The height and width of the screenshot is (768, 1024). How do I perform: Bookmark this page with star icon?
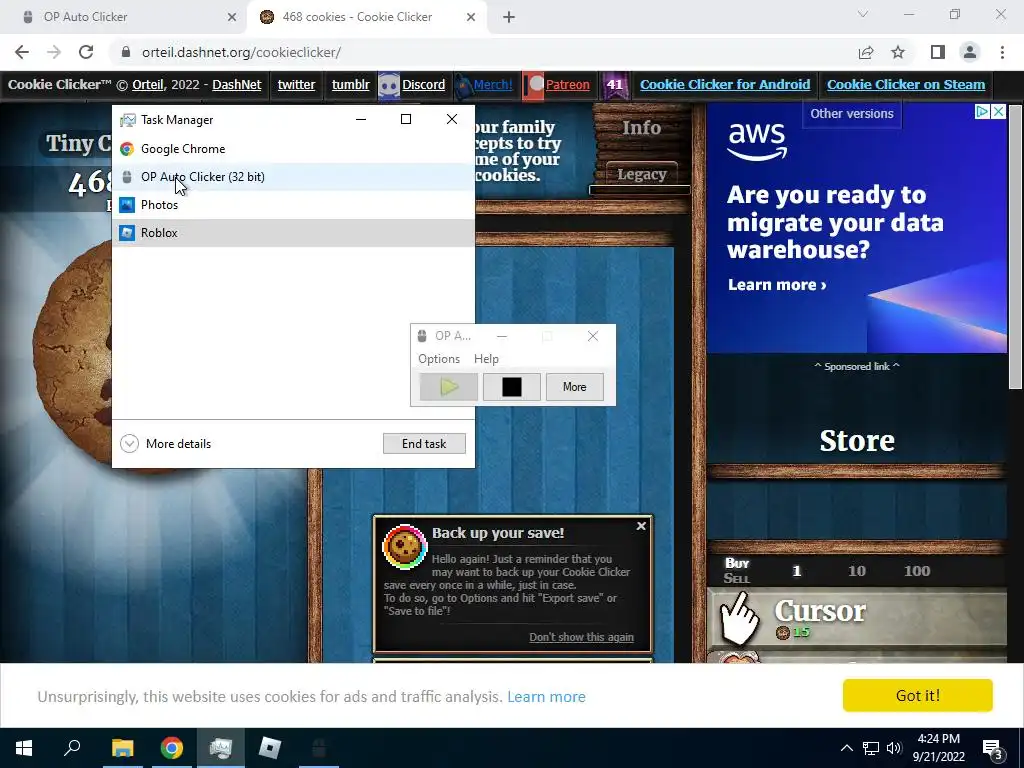[x=898, y=52]
